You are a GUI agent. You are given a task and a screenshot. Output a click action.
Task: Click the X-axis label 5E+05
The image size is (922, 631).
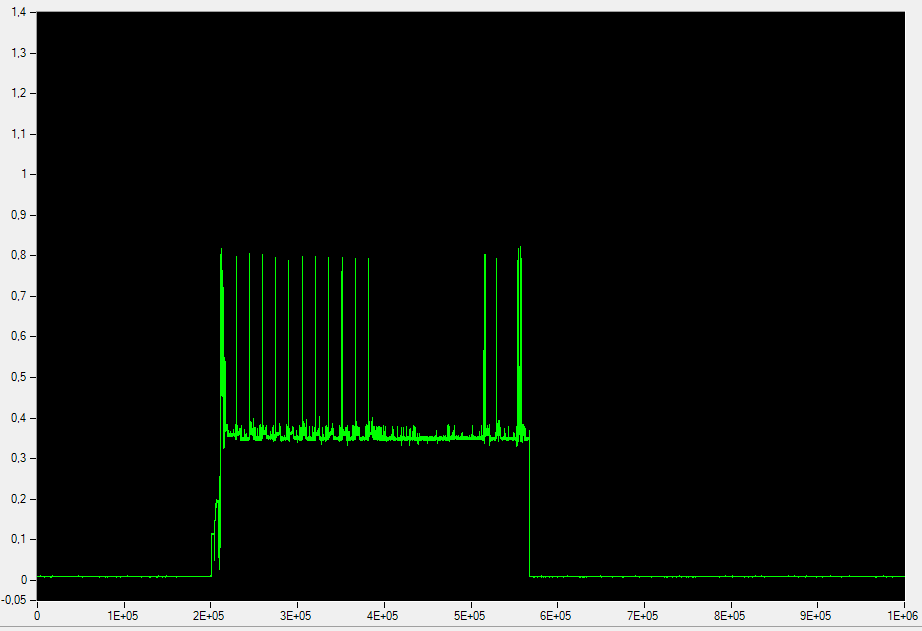(469, 616)
